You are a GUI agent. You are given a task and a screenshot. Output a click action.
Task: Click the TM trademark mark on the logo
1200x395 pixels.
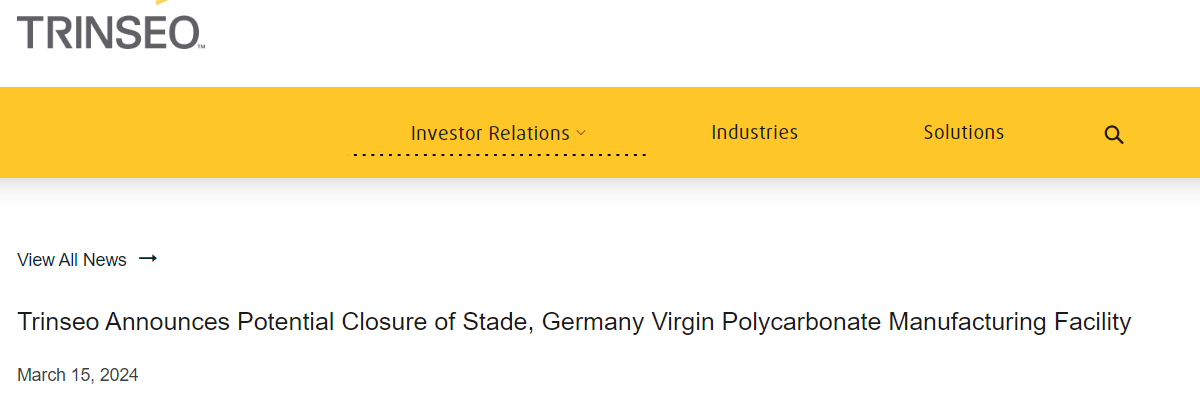coord(201,47)
